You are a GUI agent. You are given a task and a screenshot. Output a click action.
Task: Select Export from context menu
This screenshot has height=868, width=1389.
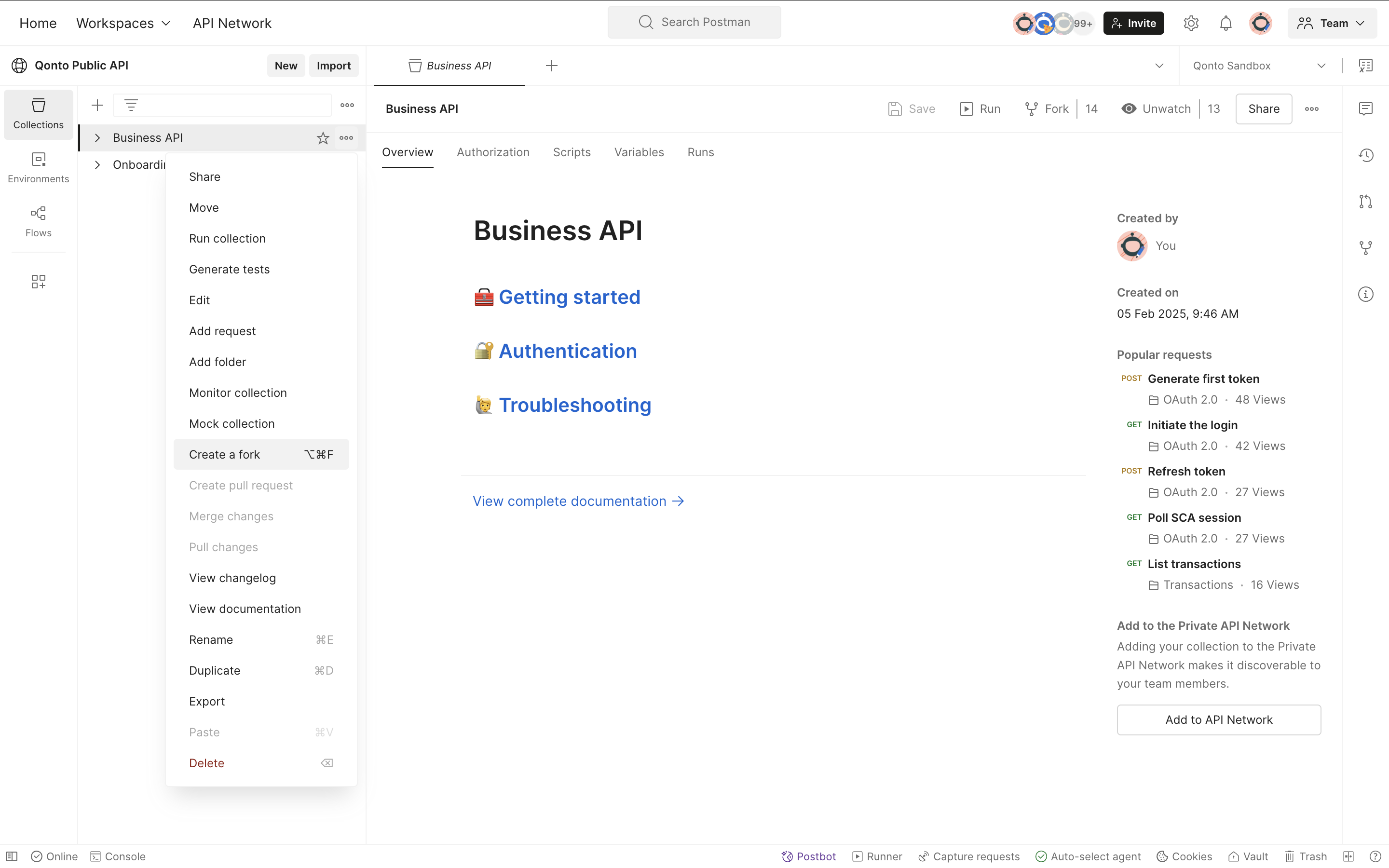[x=261, y=701]
